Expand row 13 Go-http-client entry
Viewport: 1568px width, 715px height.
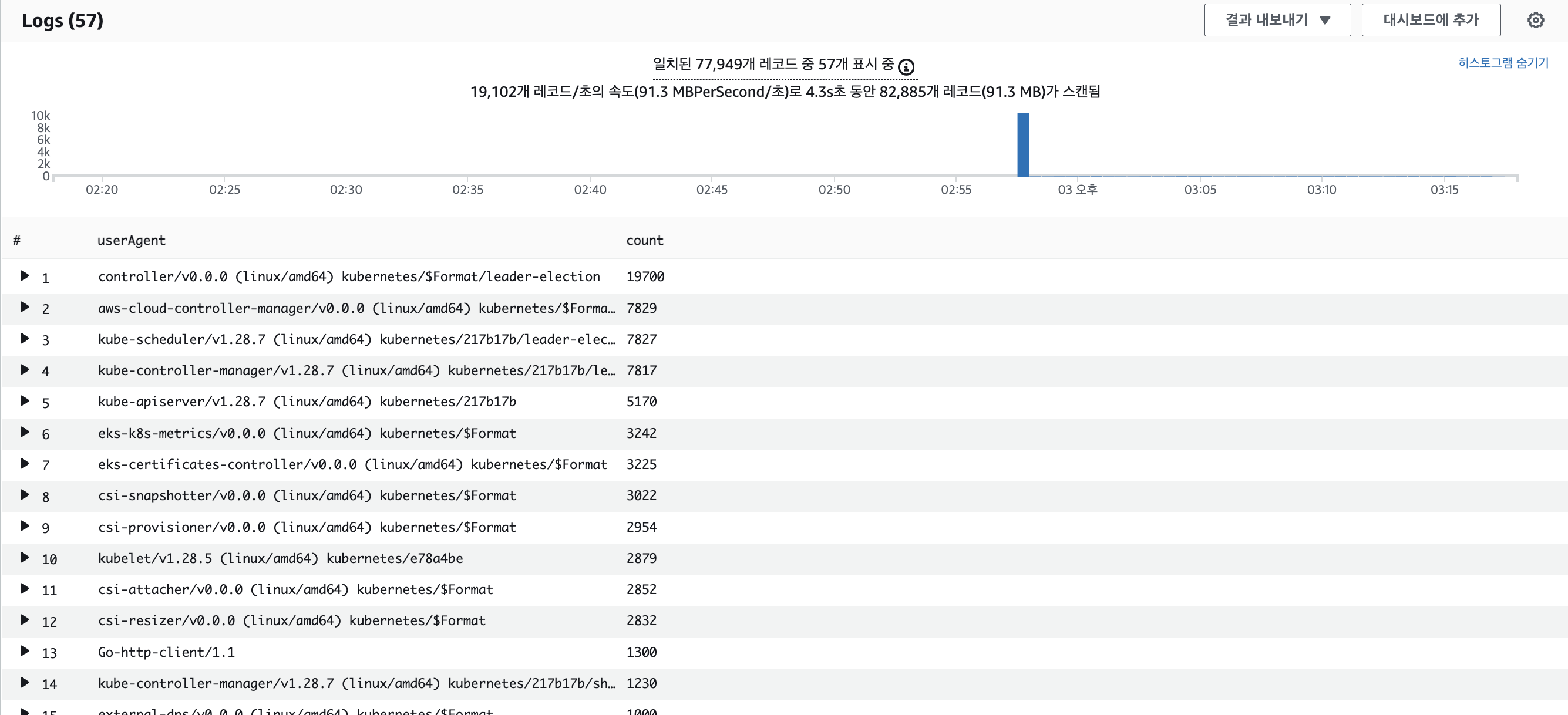coord(24,651)
